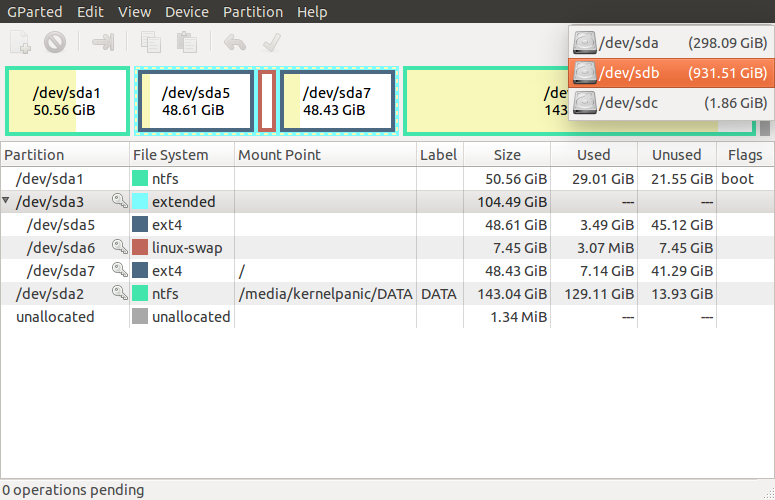Sort by Partition column header
The height and width of the screenshot is (500, 775).
tap(65, 155)
